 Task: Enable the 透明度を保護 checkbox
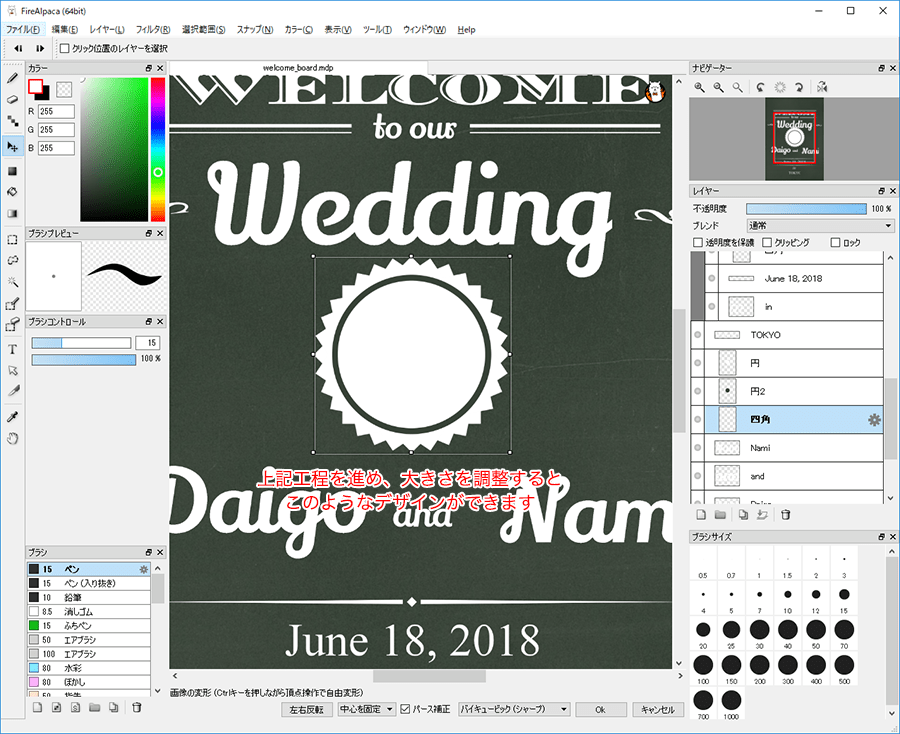point(698,242)
